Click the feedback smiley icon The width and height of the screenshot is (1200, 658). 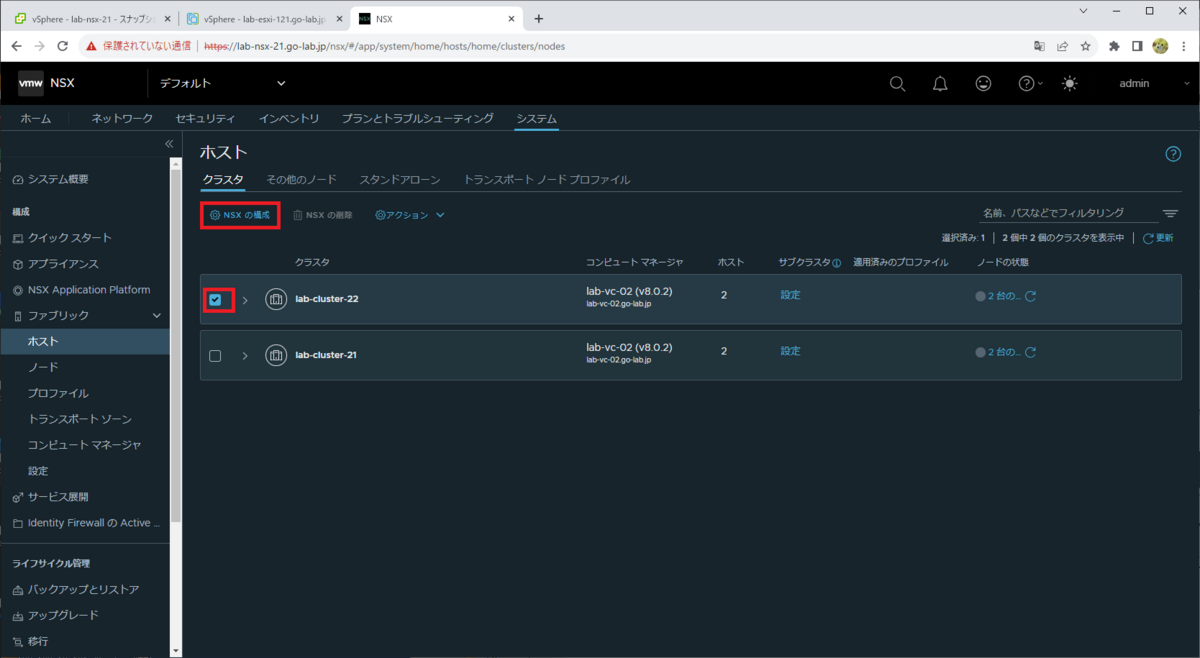(x=984, y=84)
